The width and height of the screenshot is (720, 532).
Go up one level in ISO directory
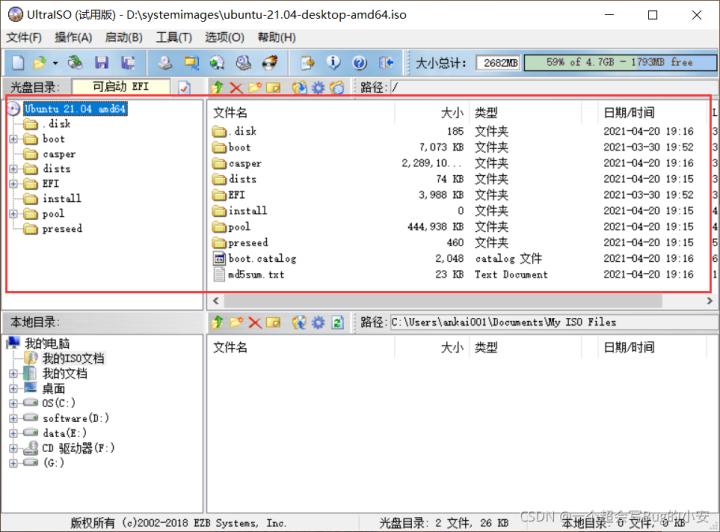click(218, 88)
